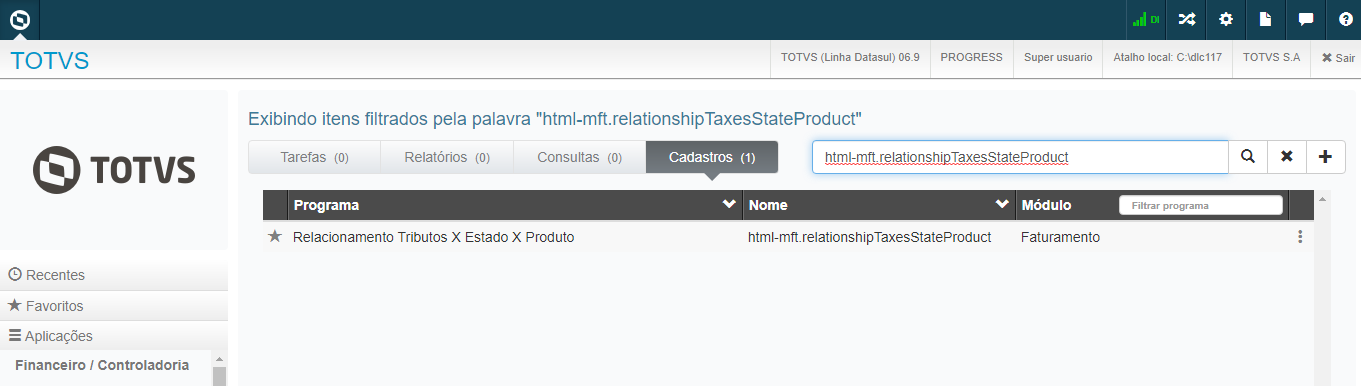The image size is (1363, 386).
Task: Click the large TOTVS logo in sidebar
Action: tap(114, 170)
